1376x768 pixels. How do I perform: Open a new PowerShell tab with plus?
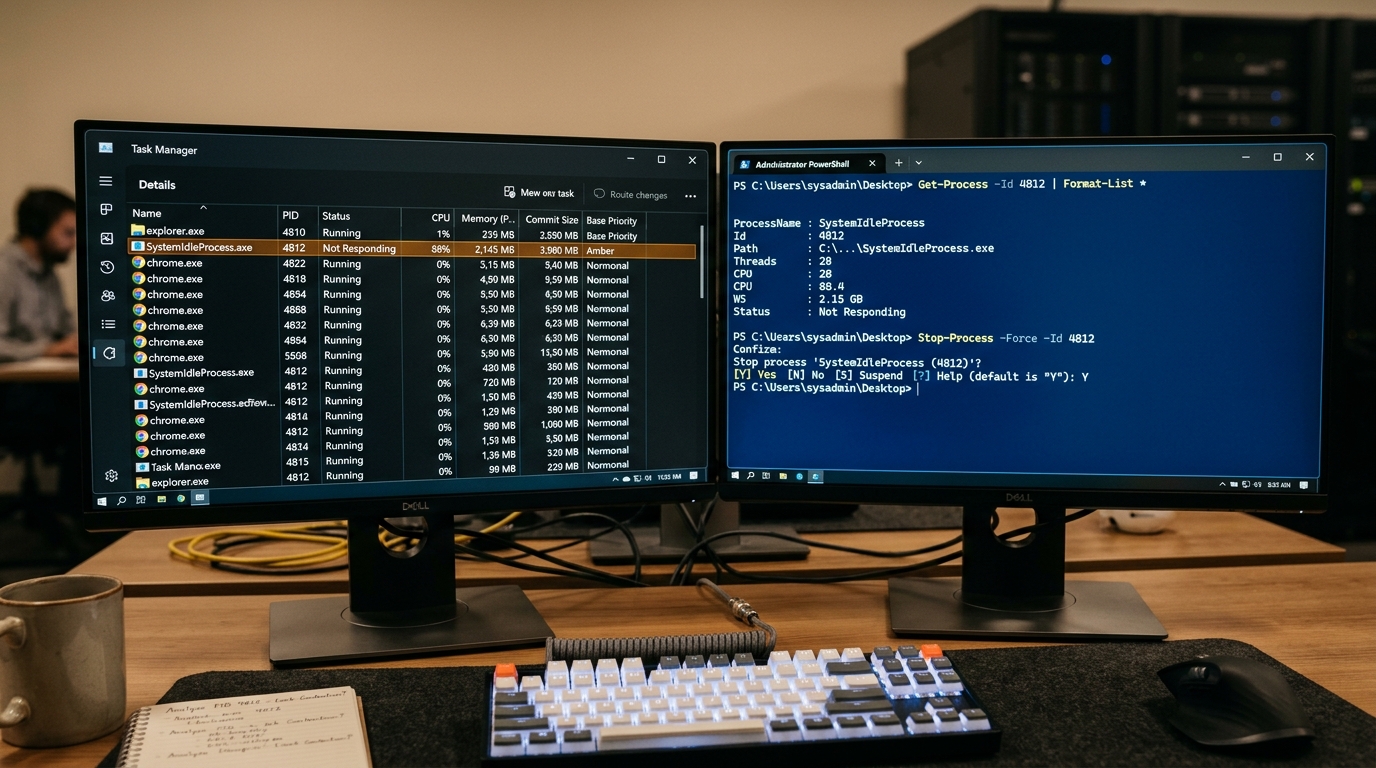coord(898,163)
